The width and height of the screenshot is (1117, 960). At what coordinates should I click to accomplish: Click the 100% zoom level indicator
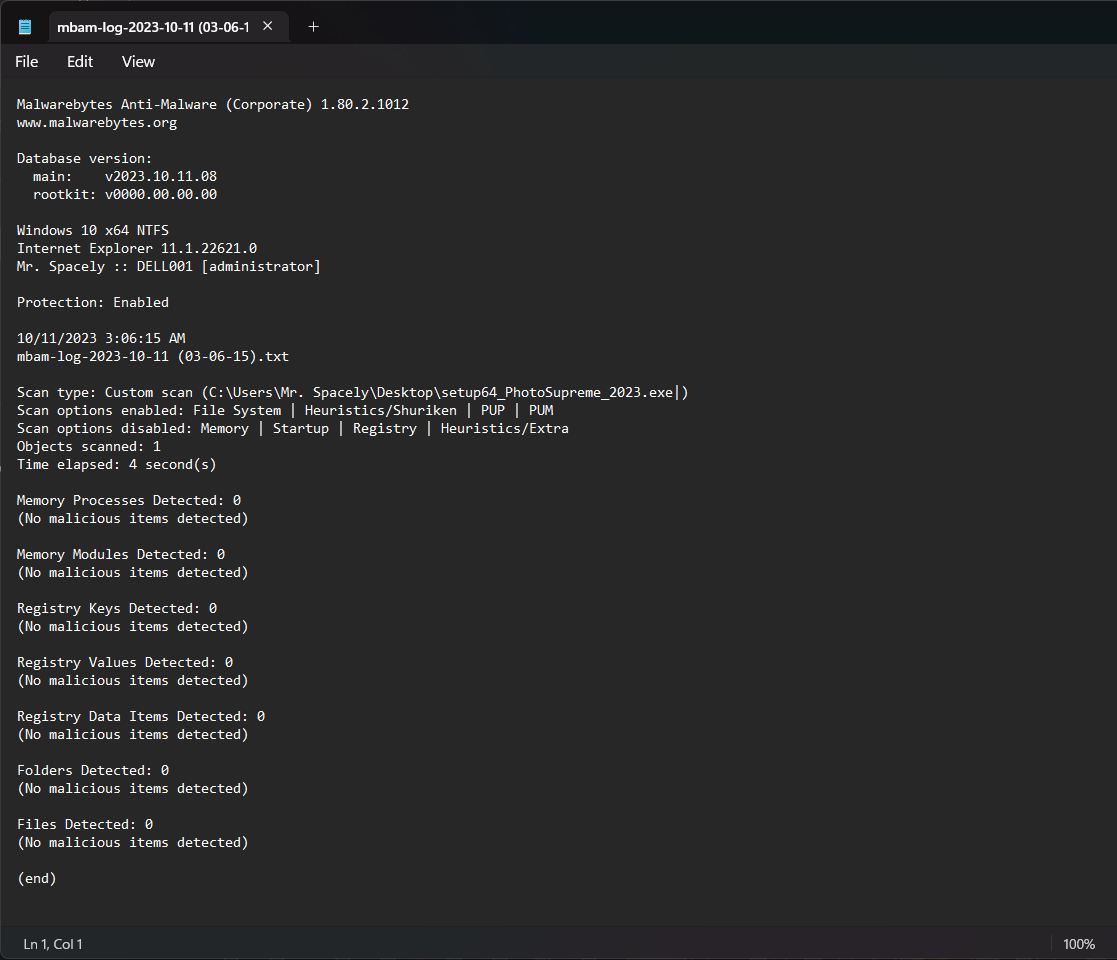pyautogui.click(x=1079, y=944)
